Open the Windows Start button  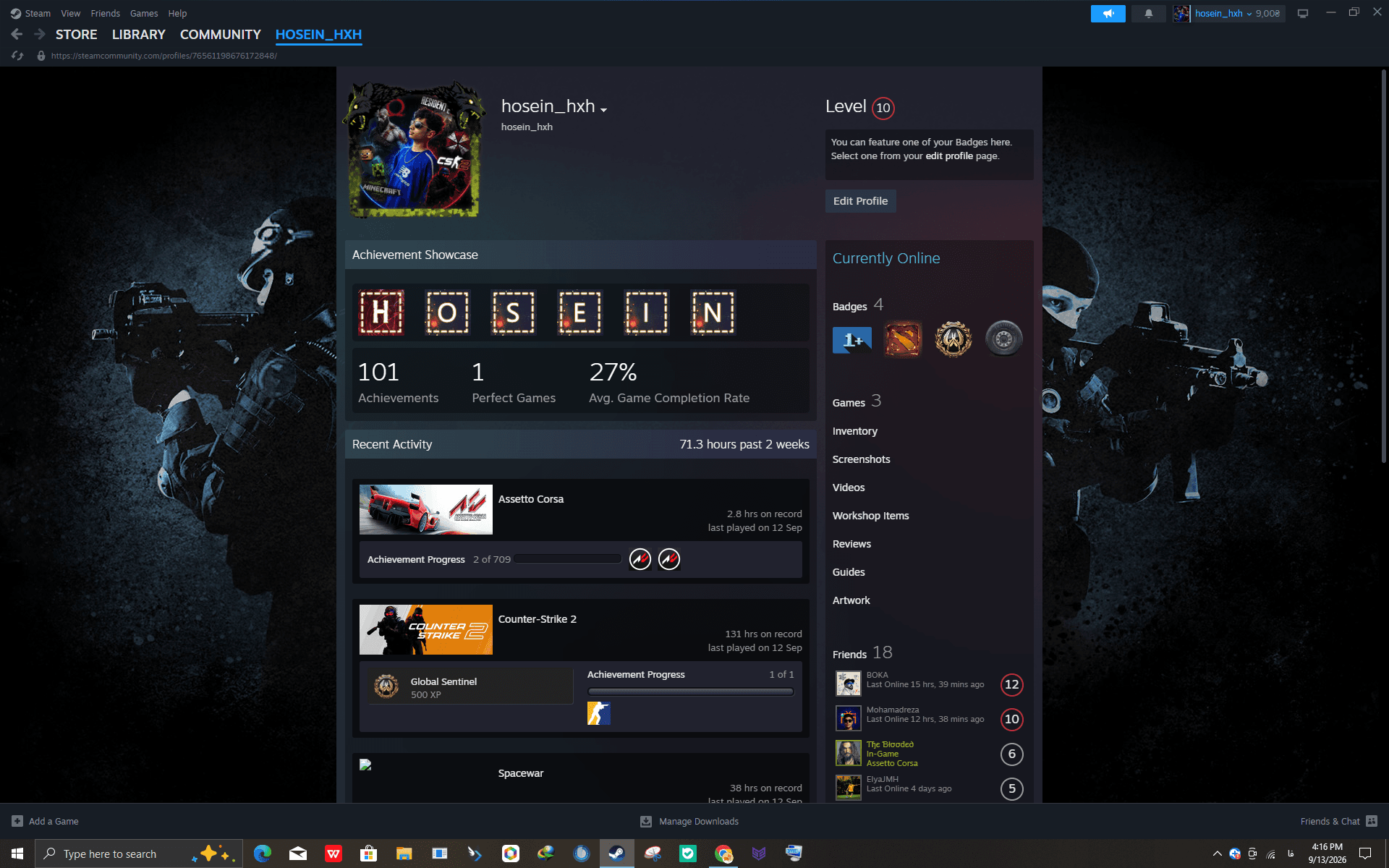17,854
